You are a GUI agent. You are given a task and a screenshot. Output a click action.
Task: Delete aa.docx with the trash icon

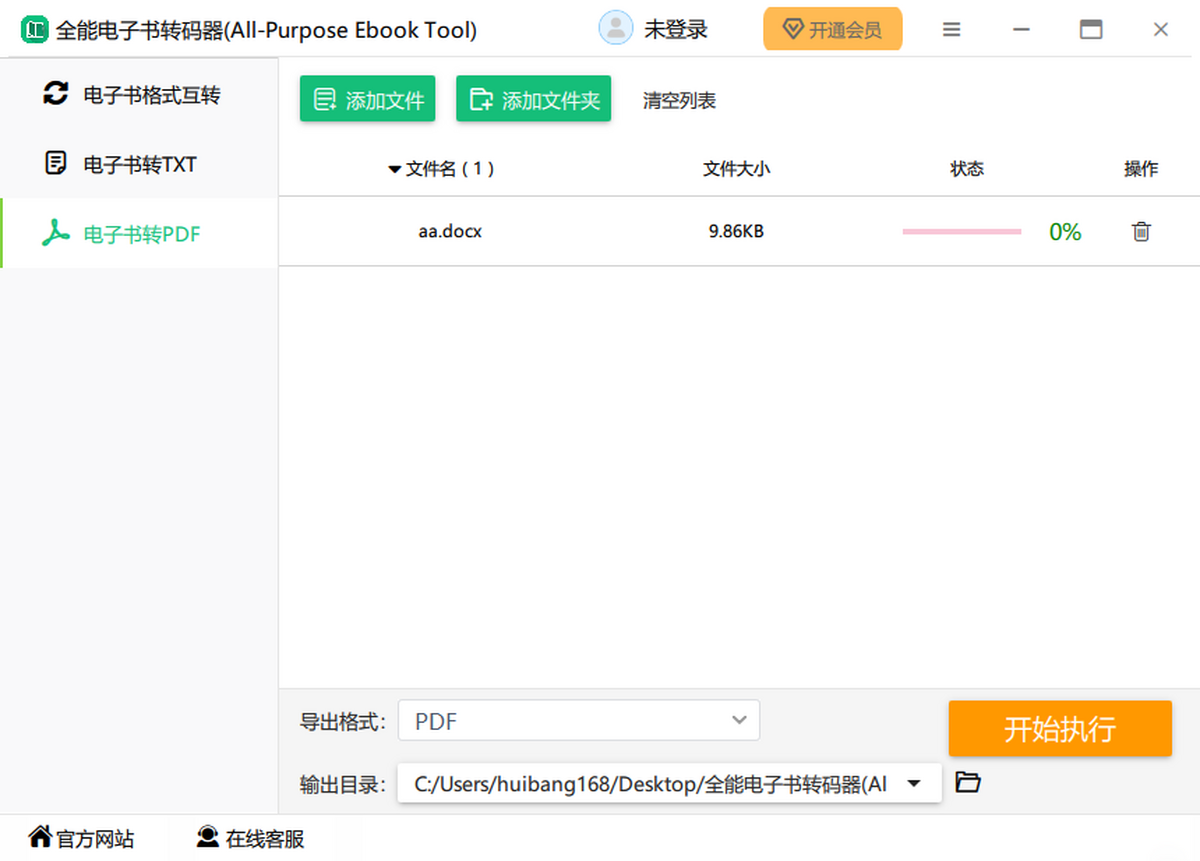tap(1140, 232)
